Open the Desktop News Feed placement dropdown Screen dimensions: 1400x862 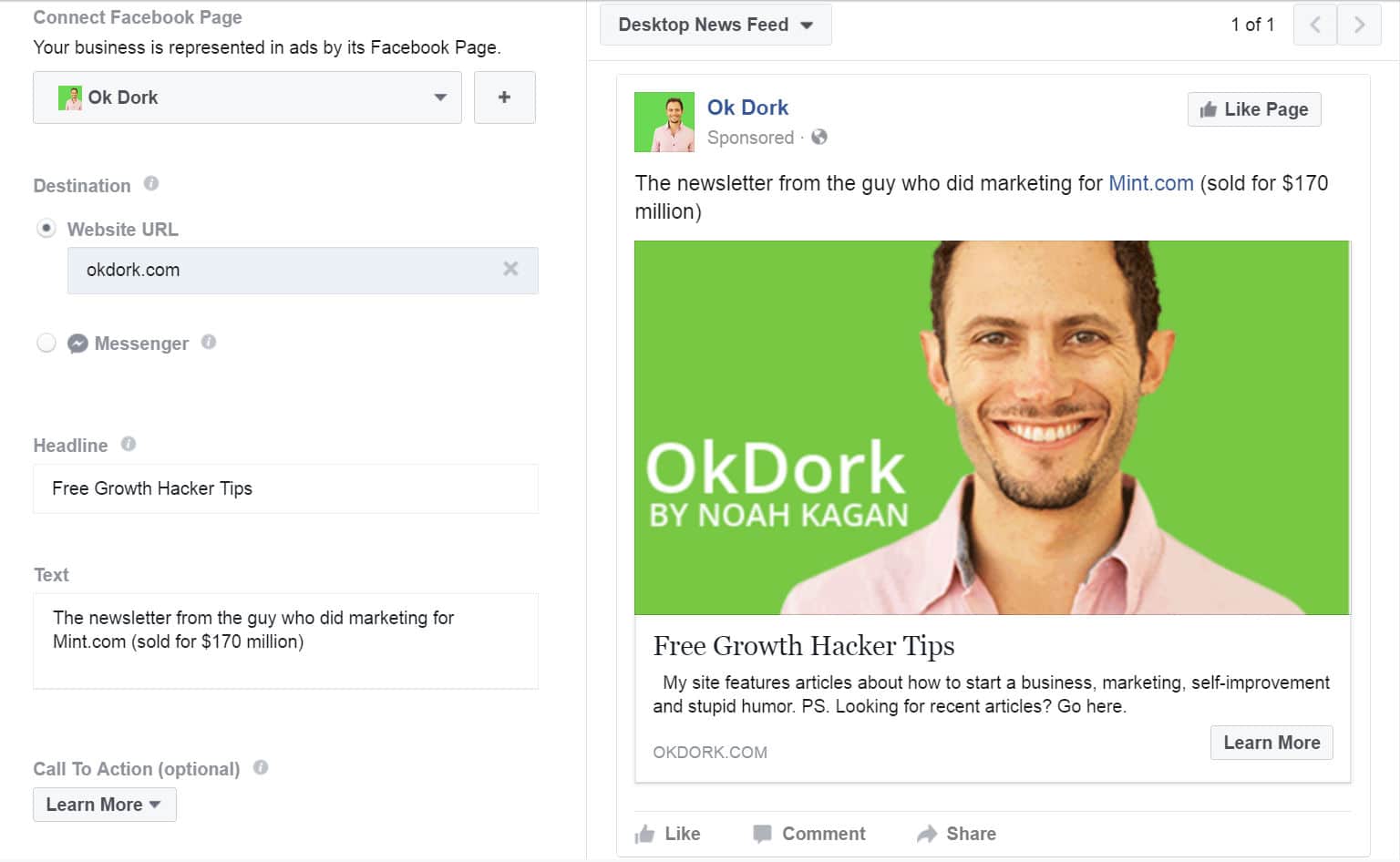pyautogui.click(x=715, y=25)
